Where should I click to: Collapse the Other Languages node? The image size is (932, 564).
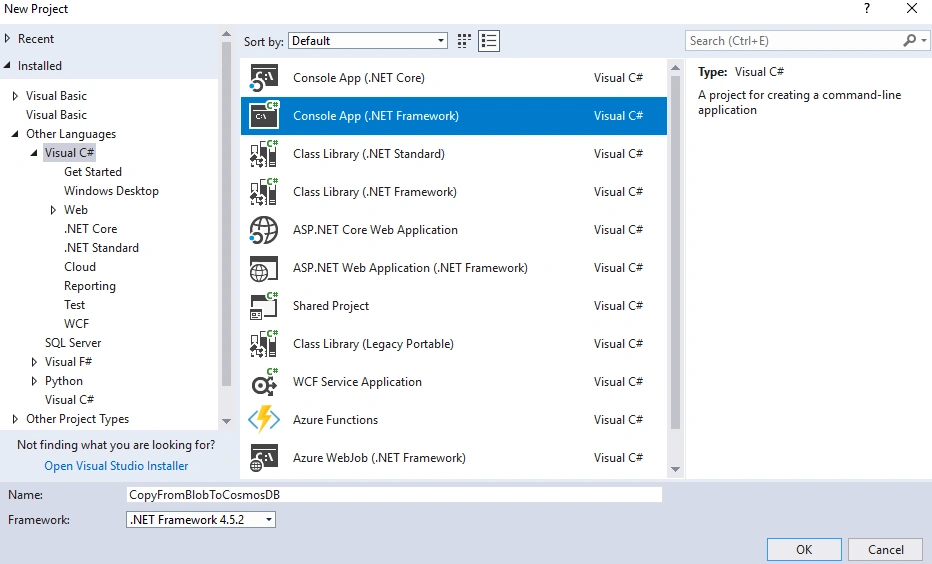pyautogui.click(x=15, y=134)
